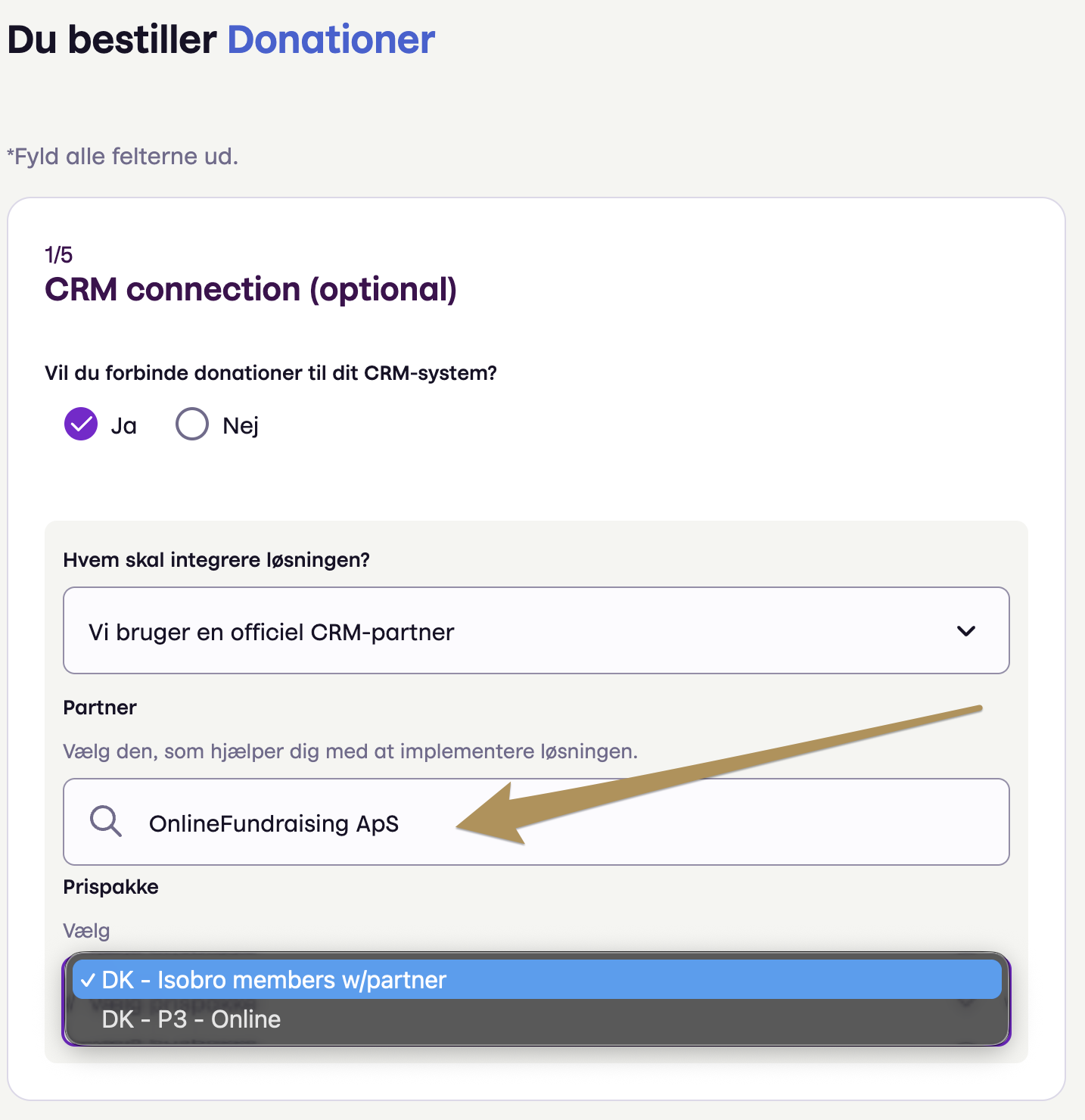Viewport: 1085px width, 1120px height.
Task: Click the chevron arrow of integration dropdown
Action: [x=966, y=630]
